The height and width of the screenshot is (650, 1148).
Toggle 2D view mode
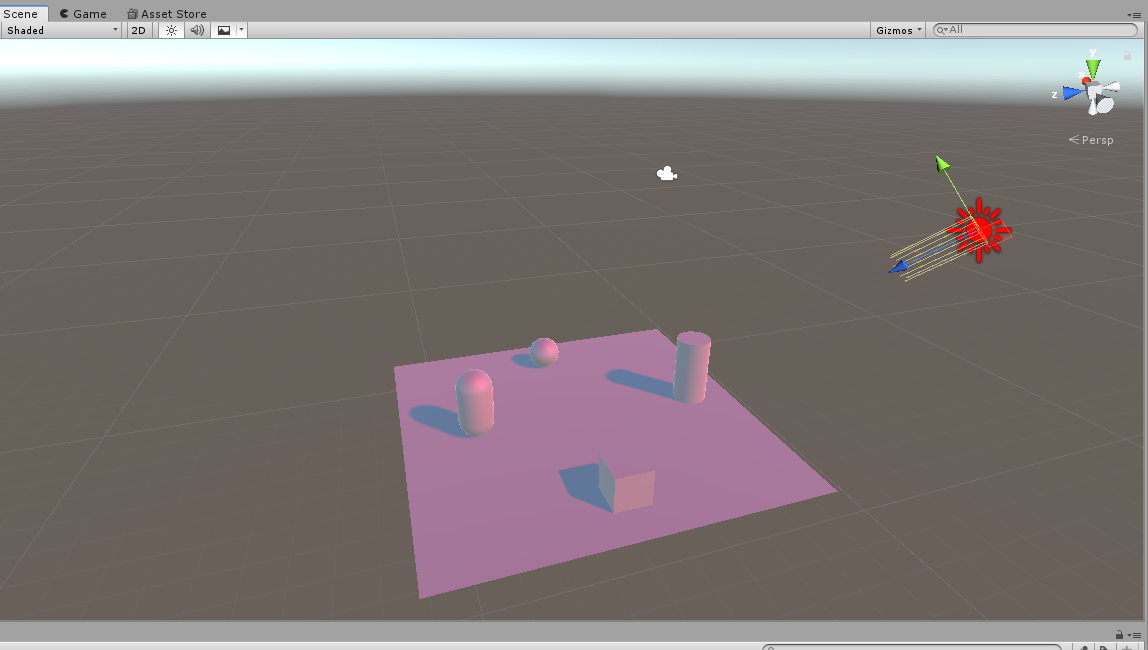(x=138, y=30)
